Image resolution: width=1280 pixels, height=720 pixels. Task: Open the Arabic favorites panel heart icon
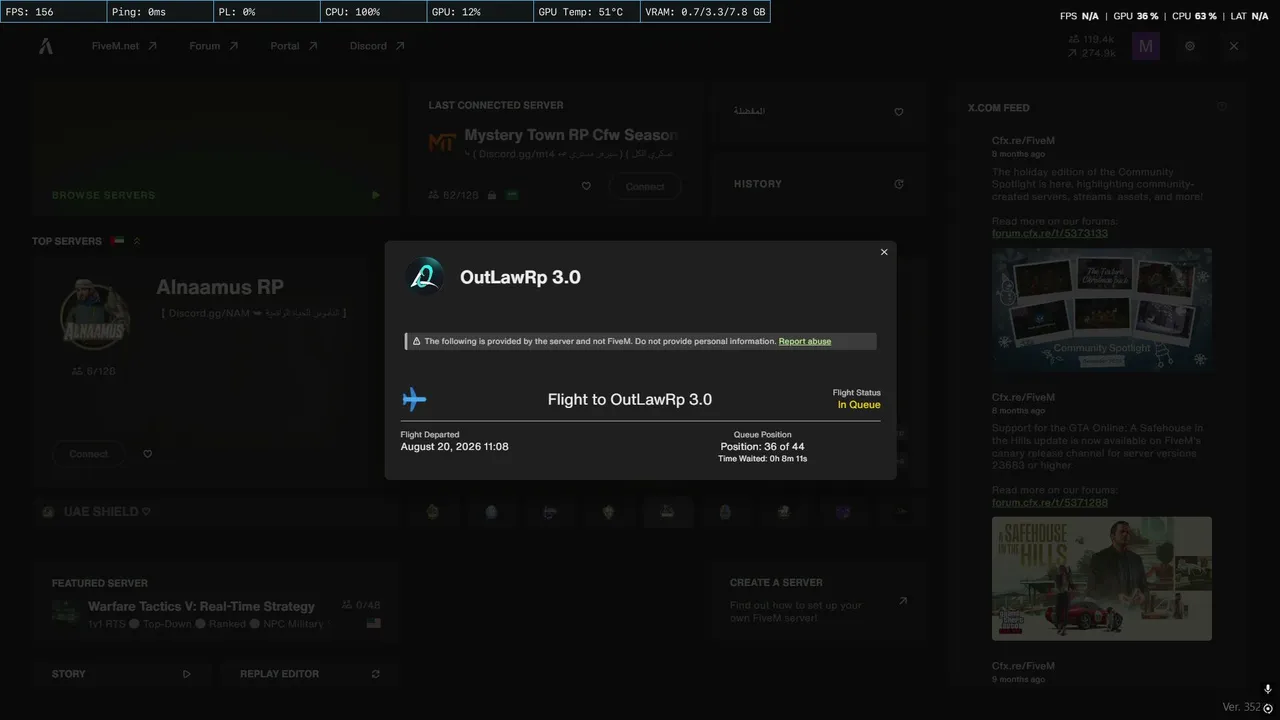tap(899, 112)
